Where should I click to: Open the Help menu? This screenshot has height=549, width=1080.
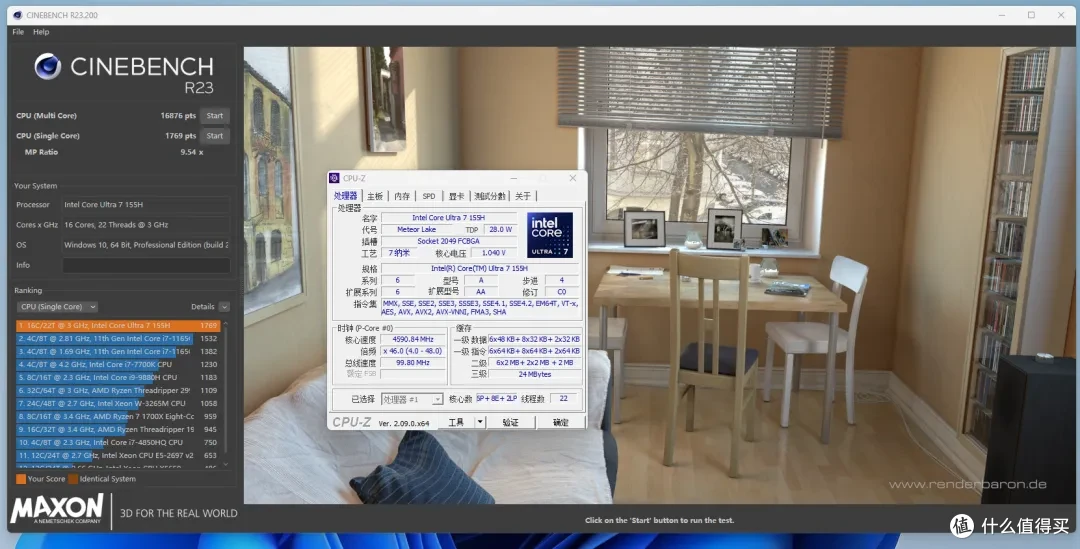pos(41,32)
